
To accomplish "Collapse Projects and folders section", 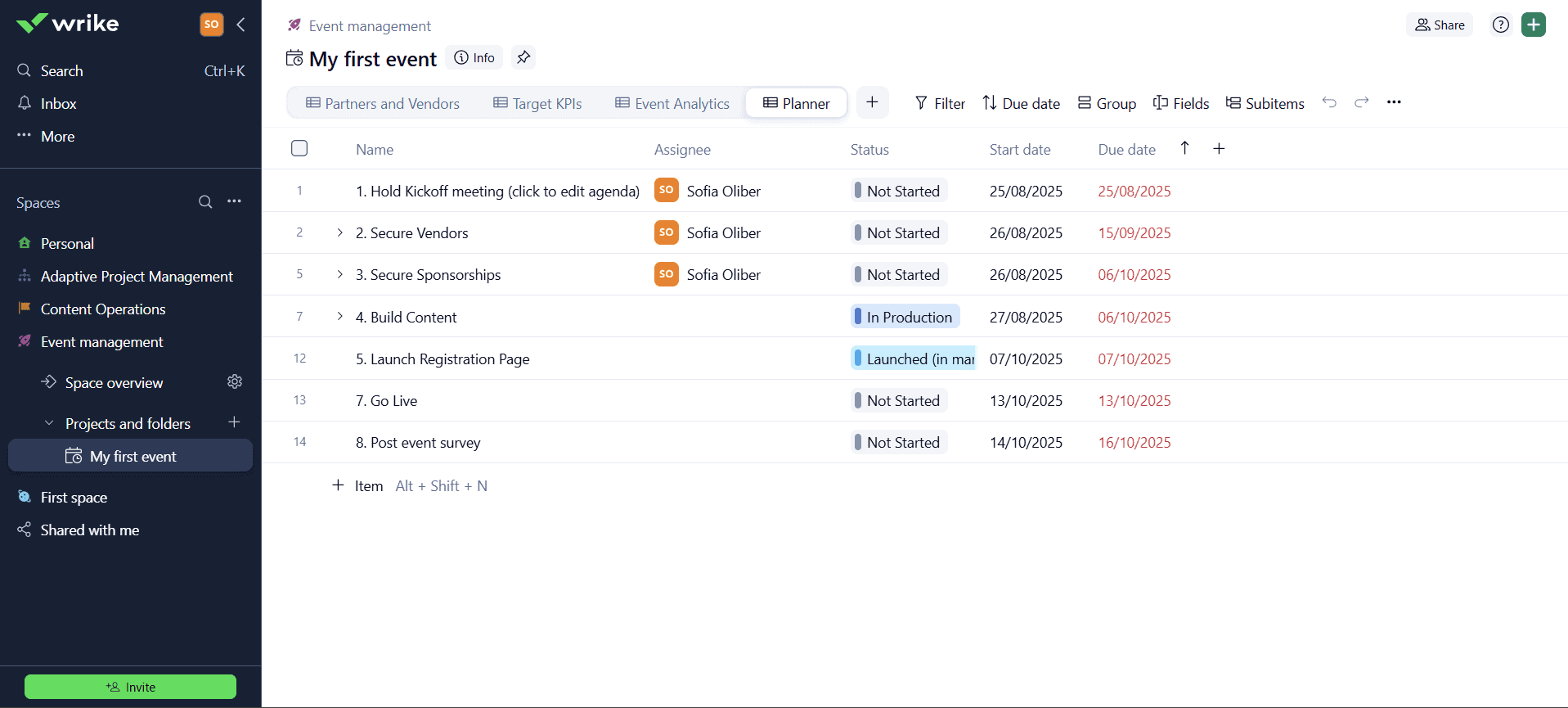I will click(x=49, y=423).
